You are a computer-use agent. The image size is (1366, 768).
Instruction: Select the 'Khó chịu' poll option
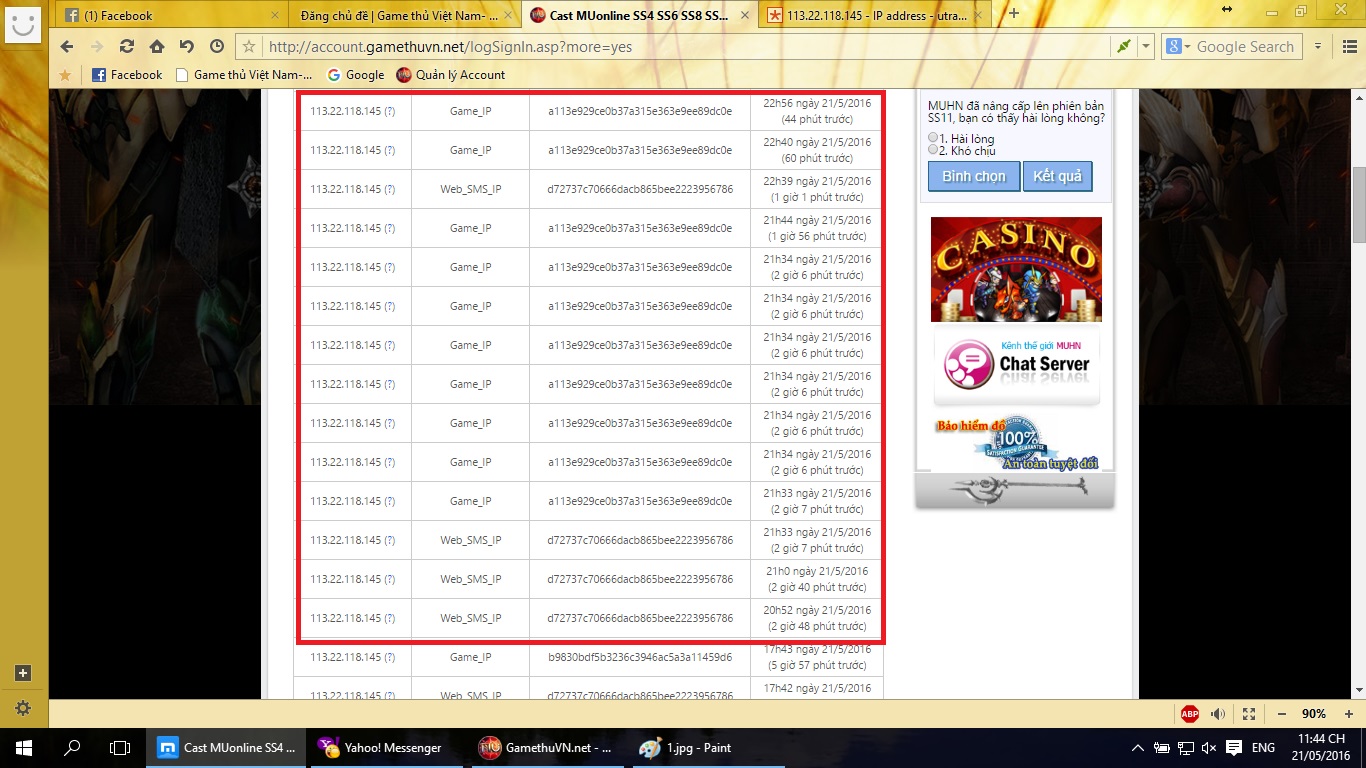point(933,150)
